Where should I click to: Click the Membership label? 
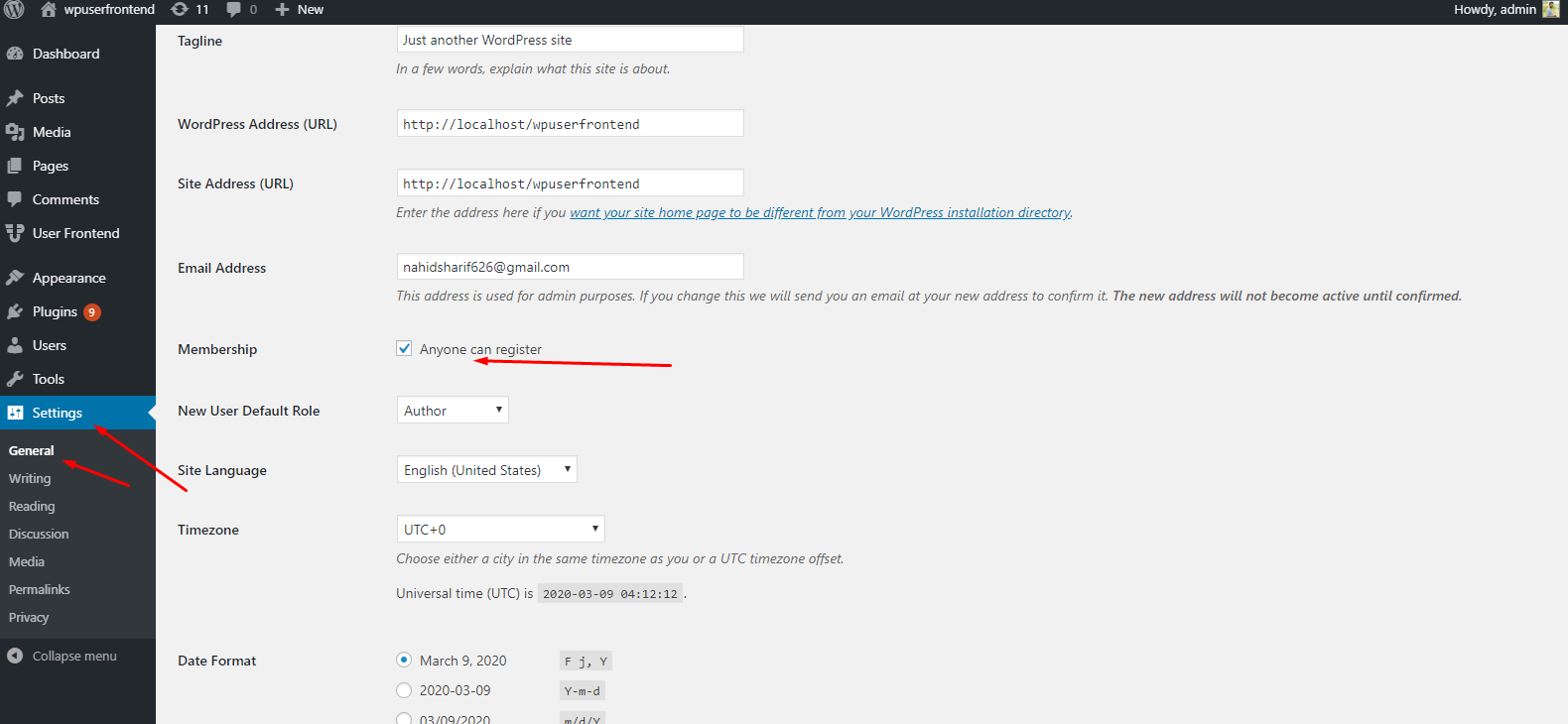[x=217, y=349]
